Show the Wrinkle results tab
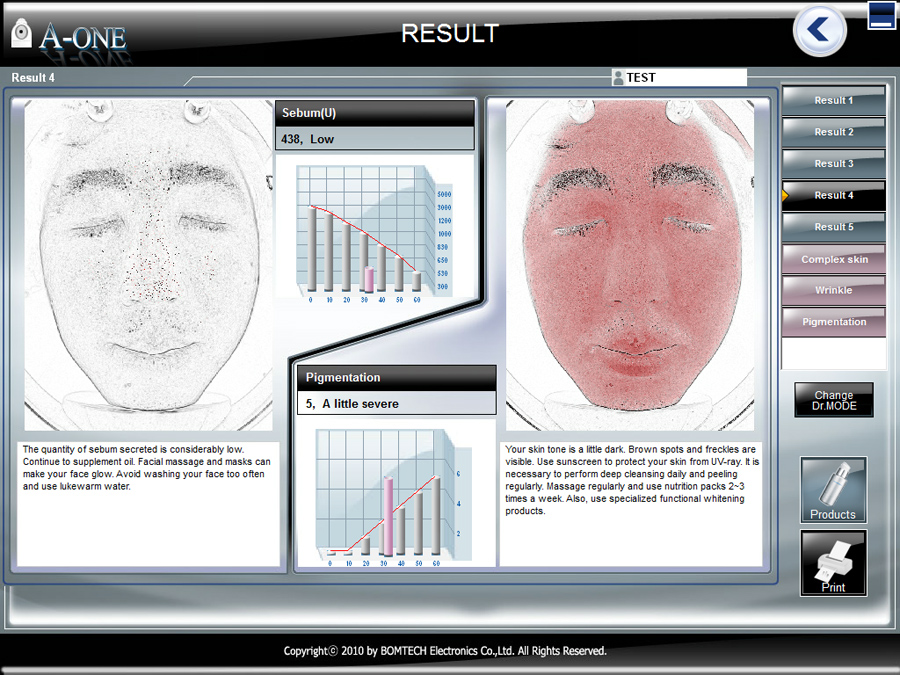Image resolution: width=900 pixels, height=675 pixels. [833, 290]
